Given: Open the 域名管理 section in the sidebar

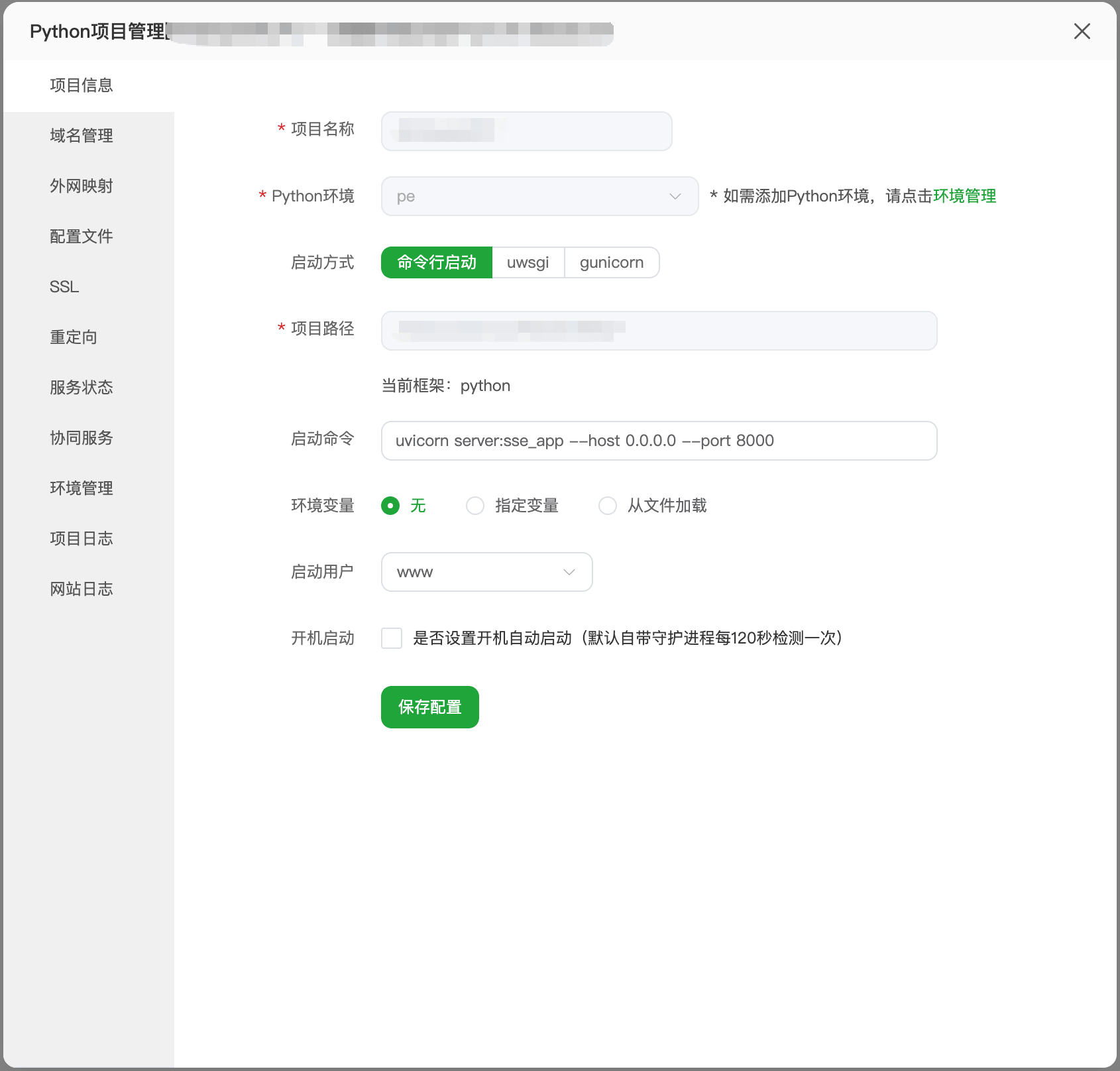Looking at the screenshot, I should (81, 135).
